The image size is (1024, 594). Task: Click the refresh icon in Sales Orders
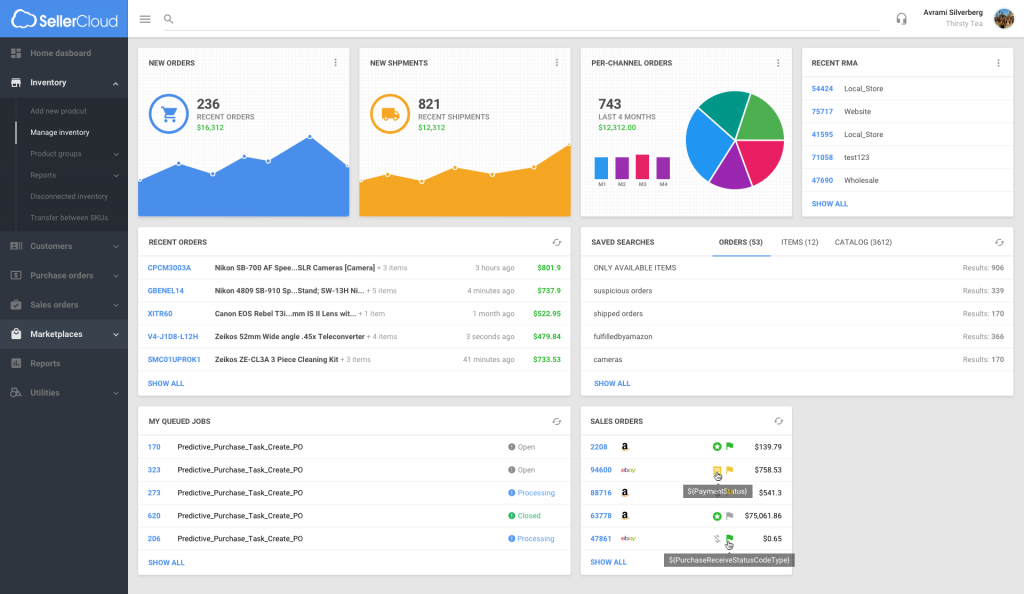778,422
